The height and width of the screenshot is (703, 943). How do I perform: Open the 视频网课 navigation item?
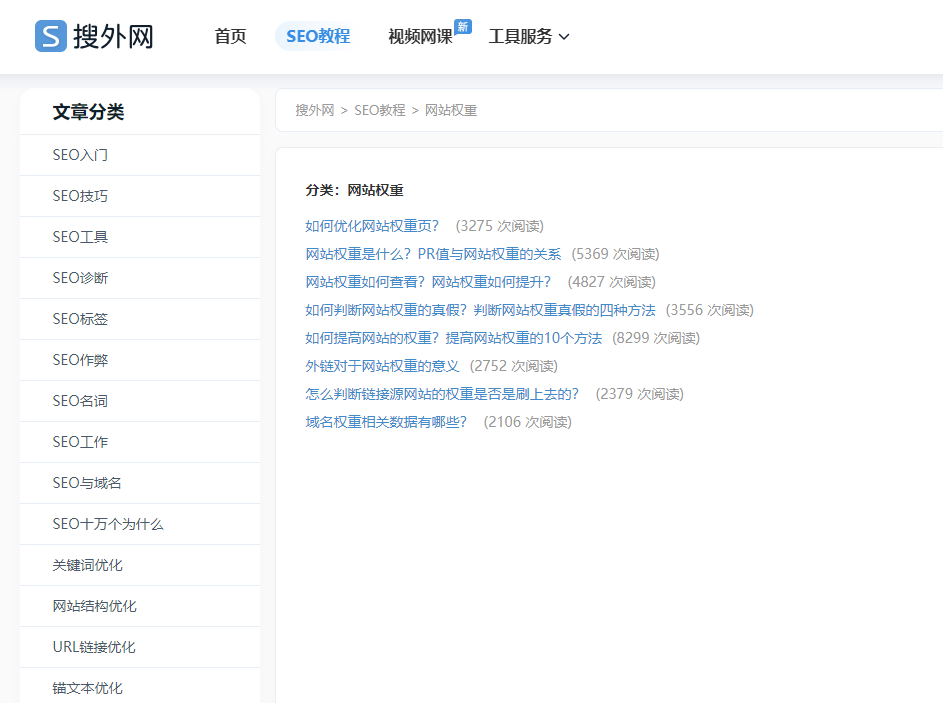click(x=420, y=37)
